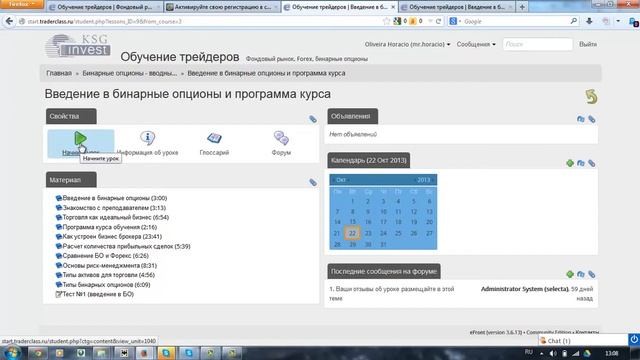Click blue power button beside Chat
Screen dimensions: 640x360
click(x=634, y=339)
